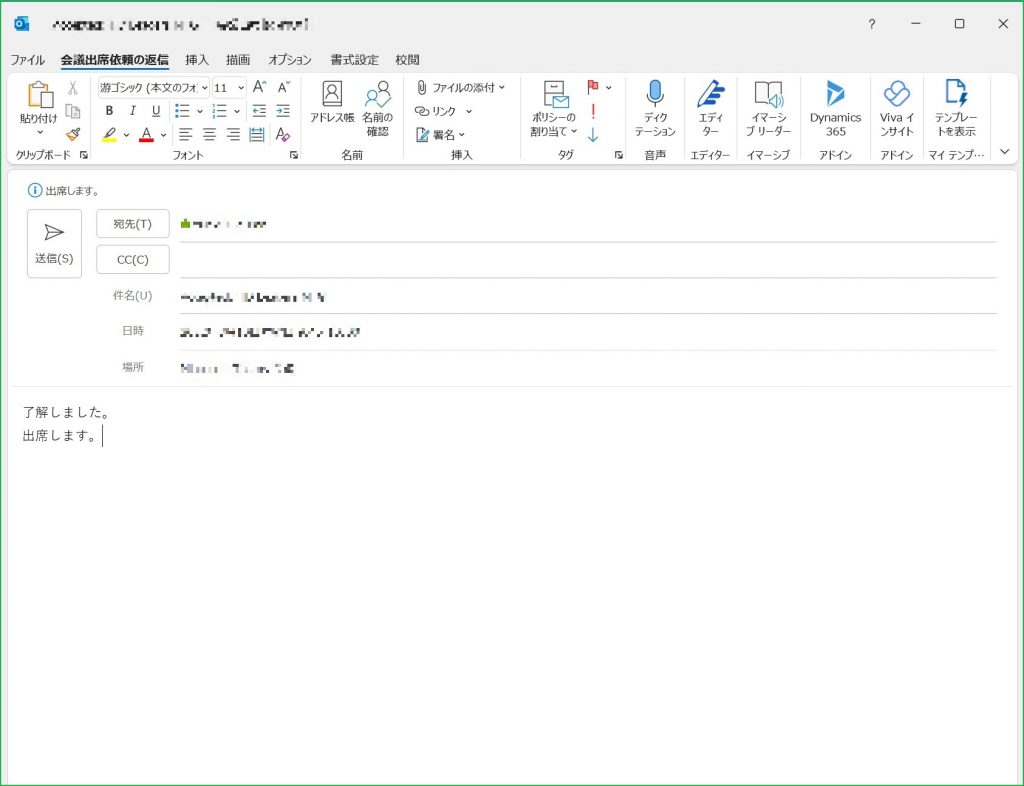The height and width of the screenshot is (786, 1024).
Task: Open the Address Book (アドレス帳)
Action: click(x=332, y=103)
